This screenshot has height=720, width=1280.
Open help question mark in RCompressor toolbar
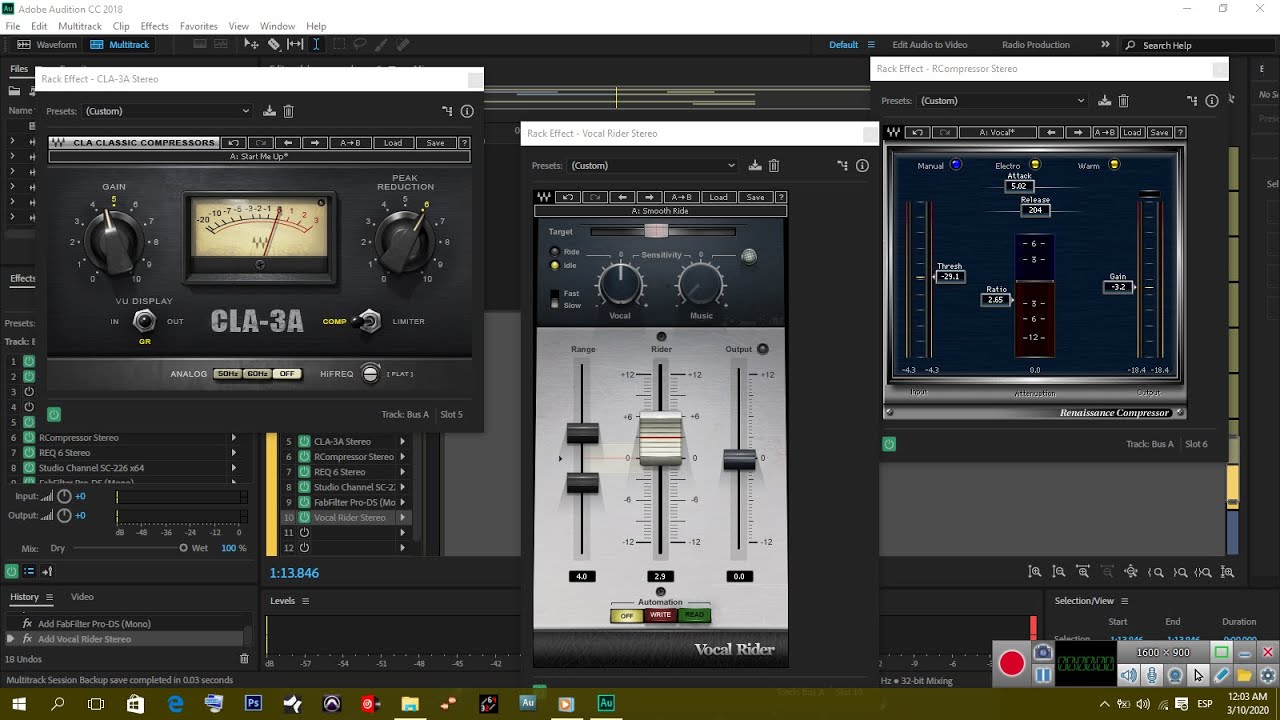tap(1180, 132)
